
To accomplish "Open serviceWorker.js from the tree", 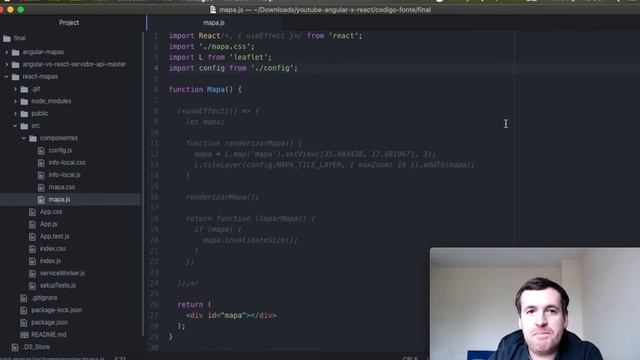I will click(62, 273).
